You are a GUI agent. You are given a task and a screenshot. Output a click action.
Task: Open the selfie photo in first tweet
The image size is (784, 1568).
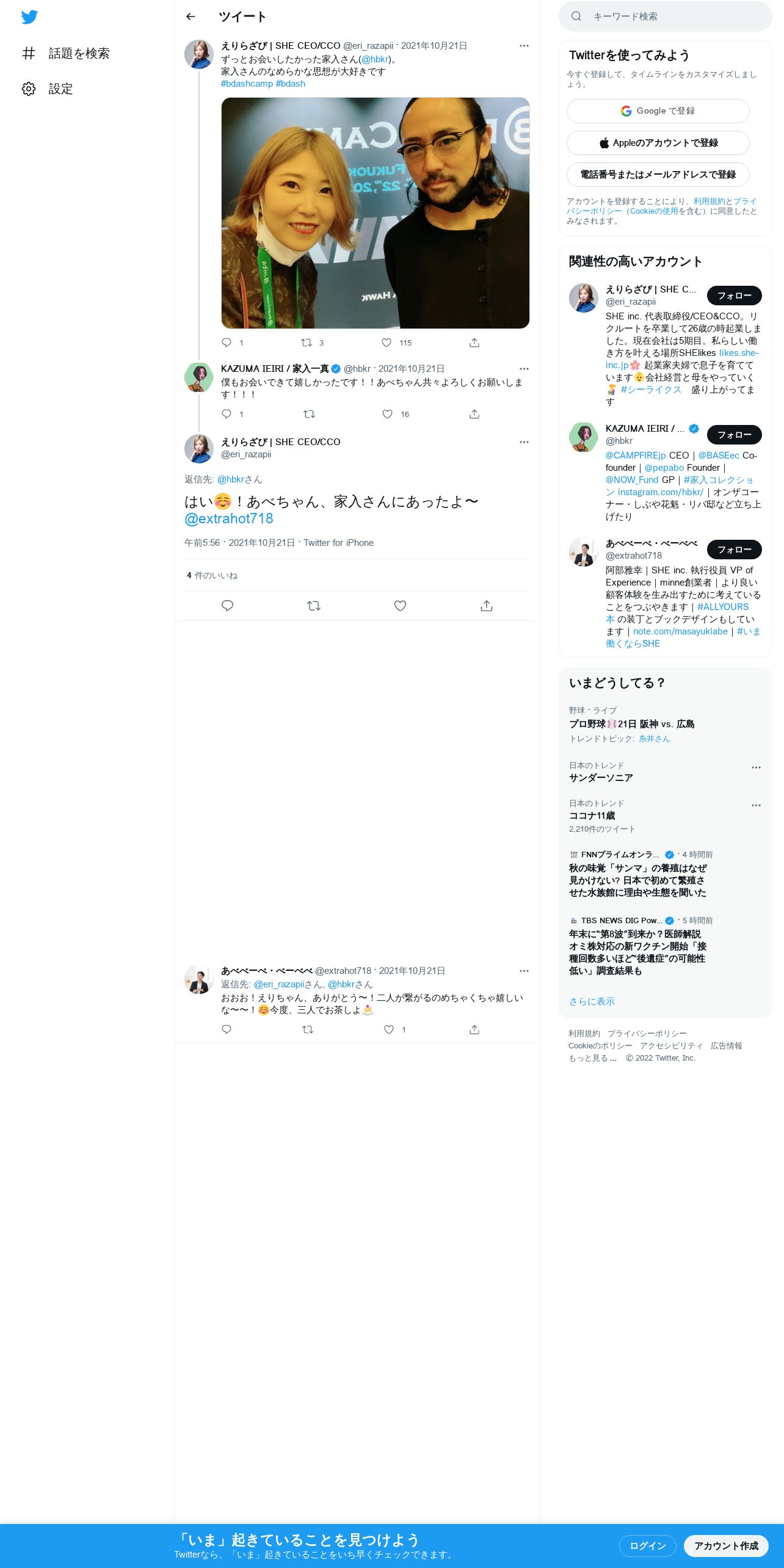click(x=375, y=213)
